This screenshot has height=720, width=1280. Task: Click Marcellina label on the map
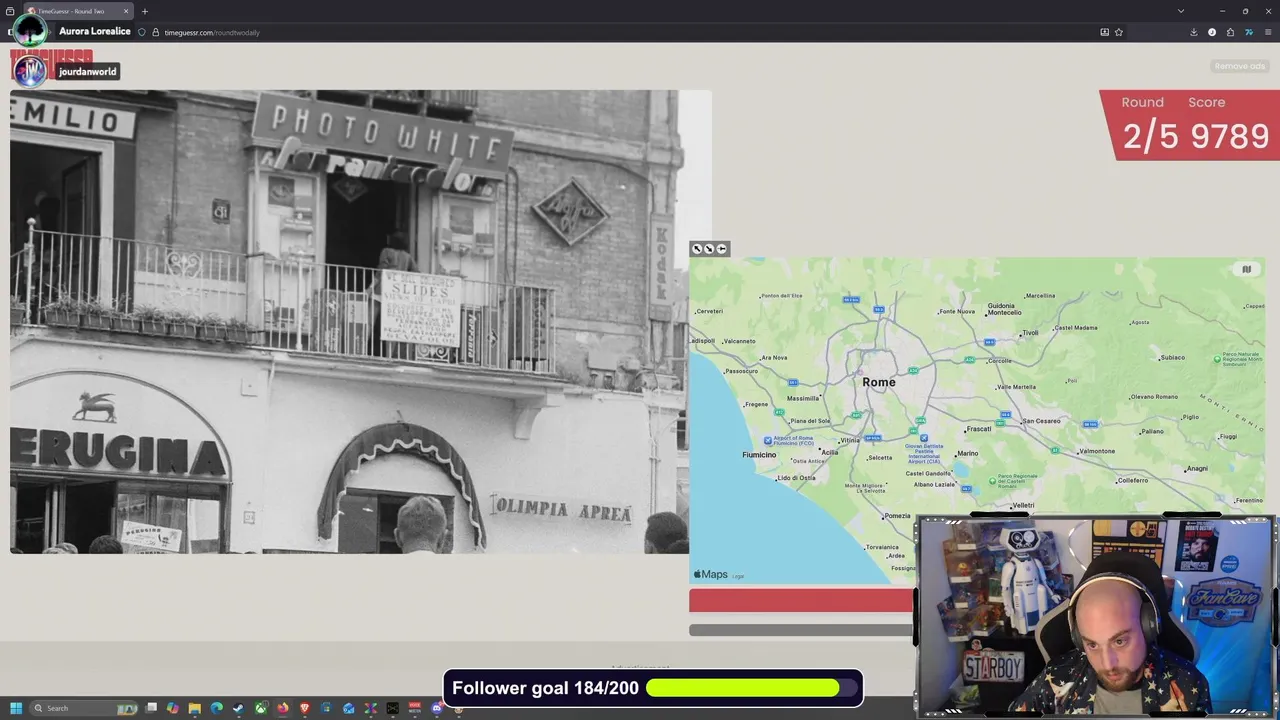(x=1040, y=296)
